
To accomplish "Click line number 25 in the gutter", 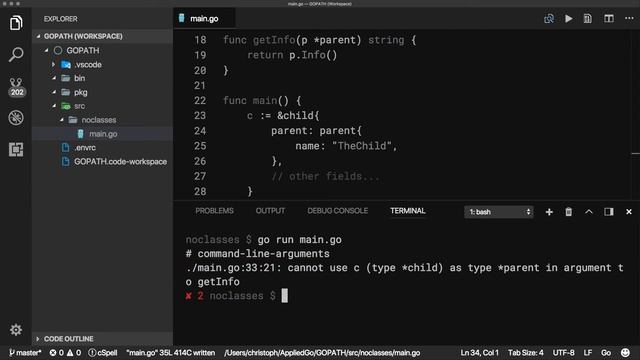I will pyautogui.click(x=200, y=146).
